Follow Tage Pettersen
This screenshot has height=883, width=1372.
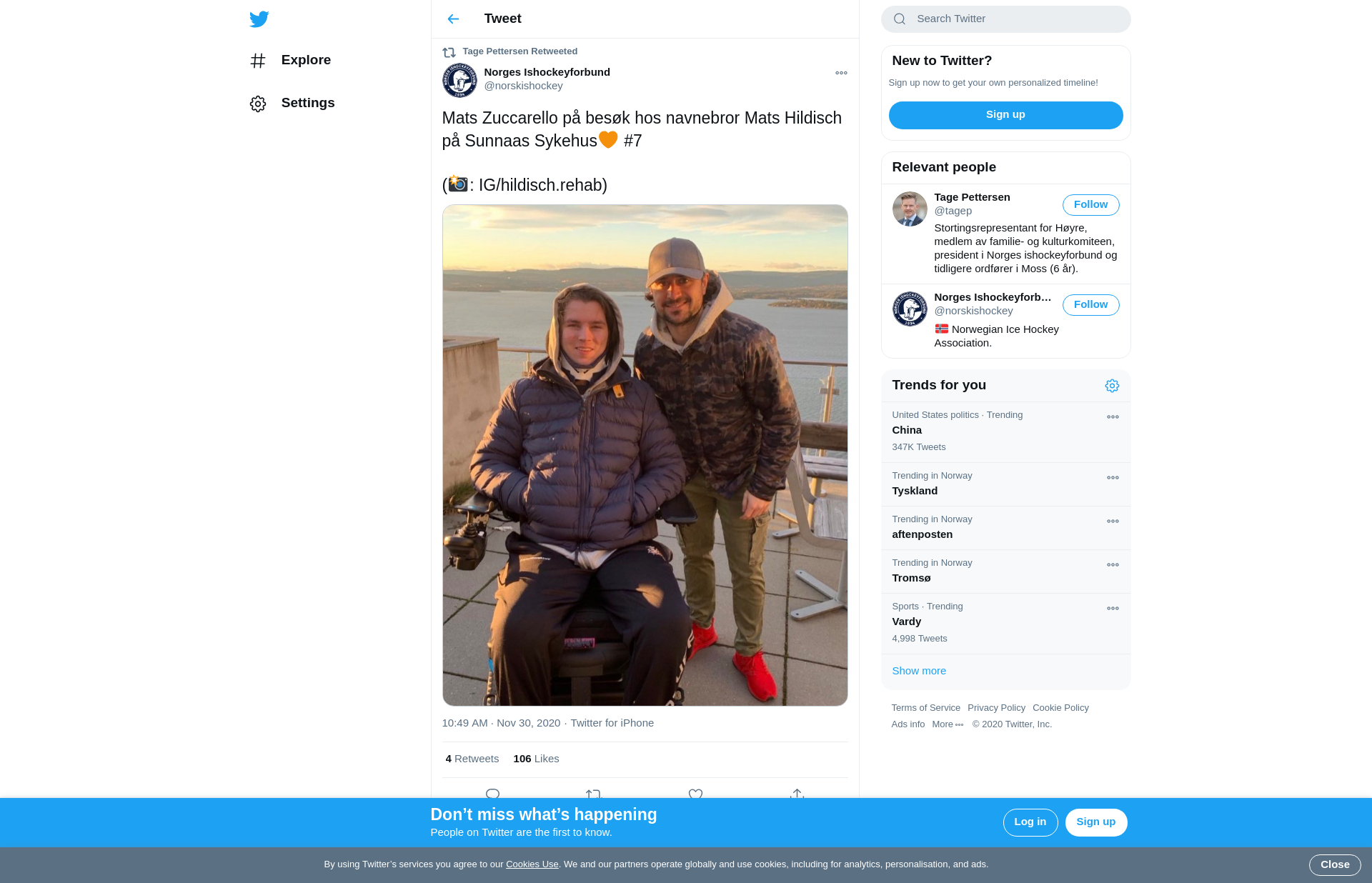(x=1090, y=204)
